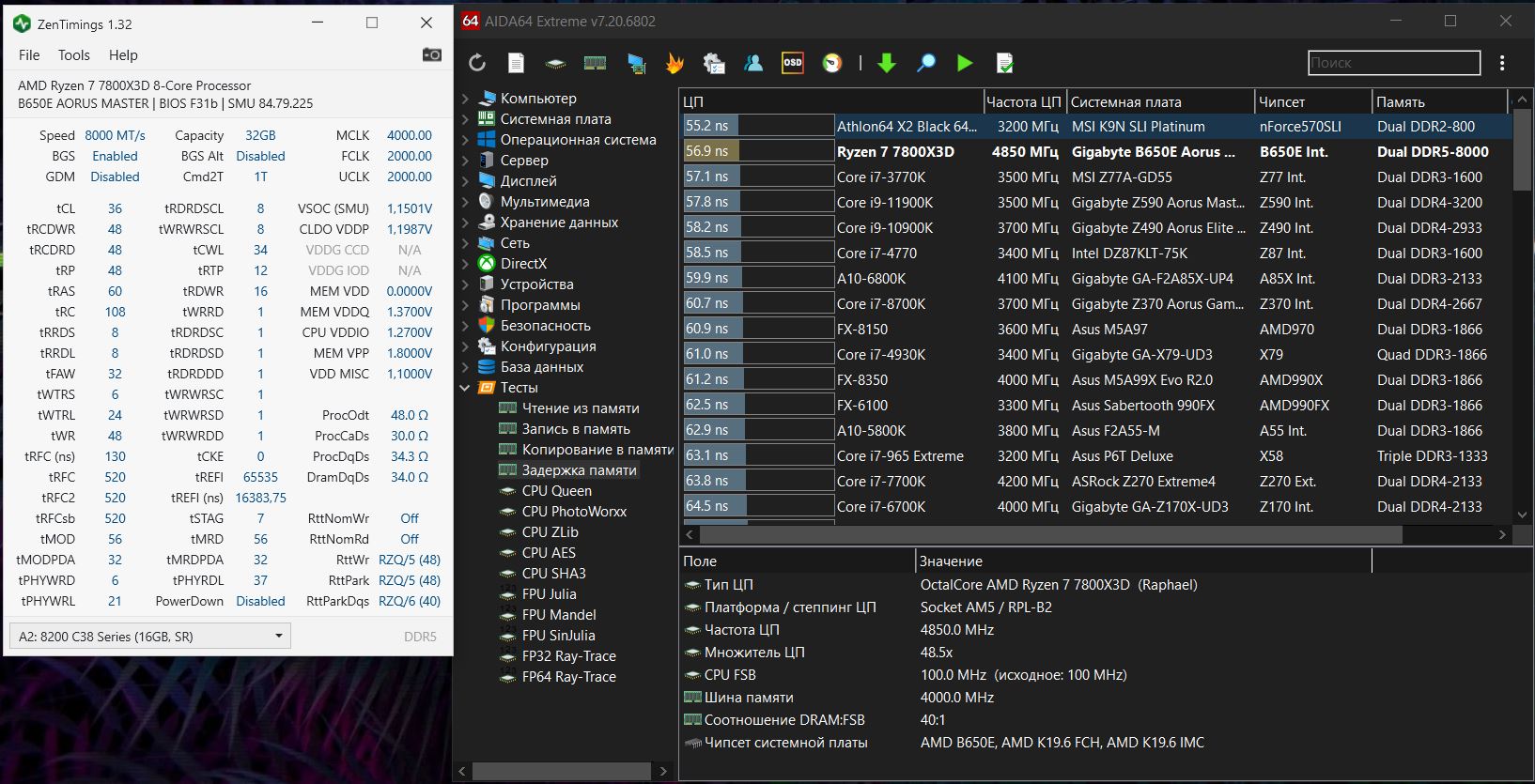Open the Help menu in ZenTimings
Image resolution: width=1535 pixels, height=784 pixels.
123,55
